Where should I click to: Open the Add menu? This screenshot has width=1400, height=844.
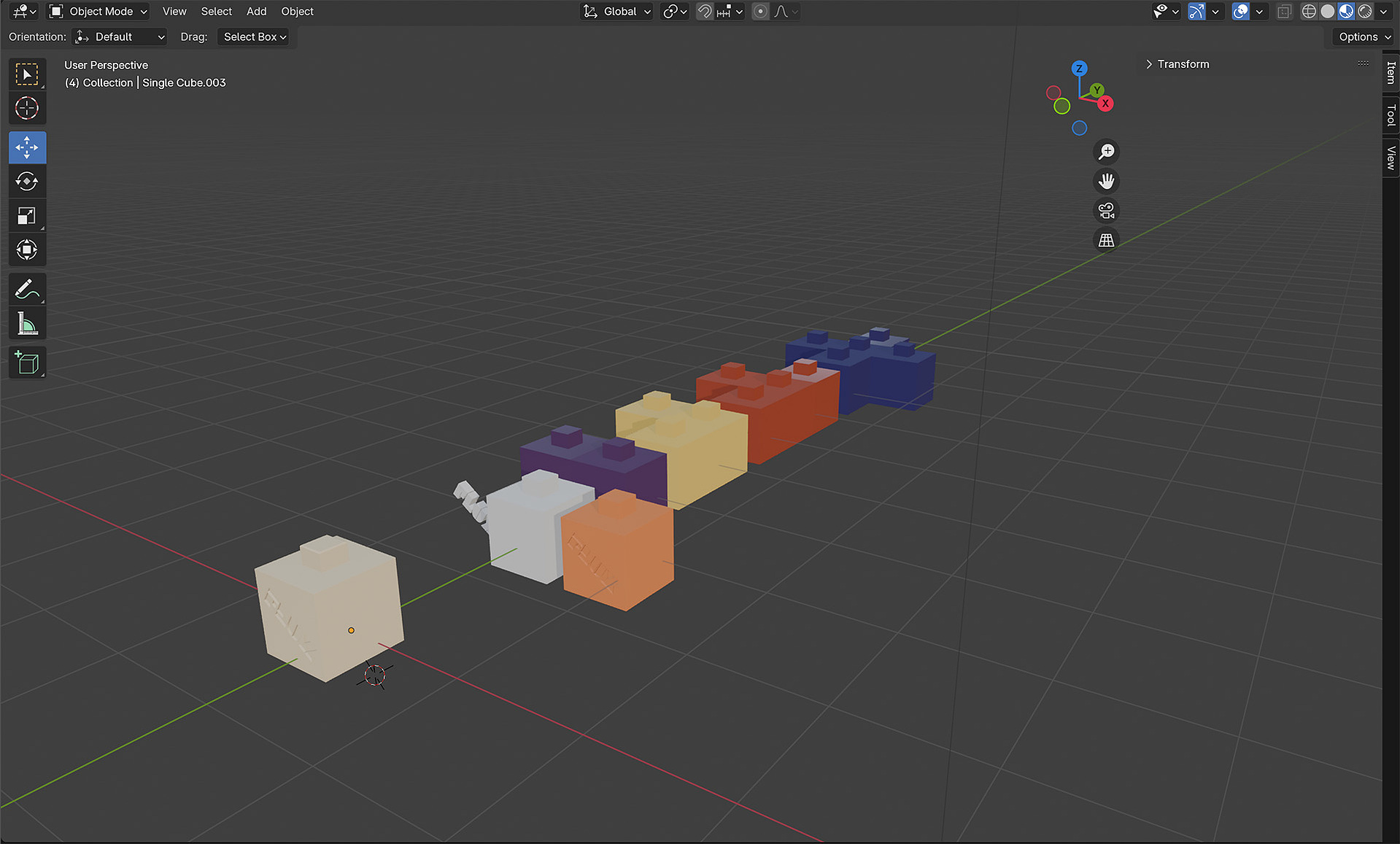(x=257, y=11)
